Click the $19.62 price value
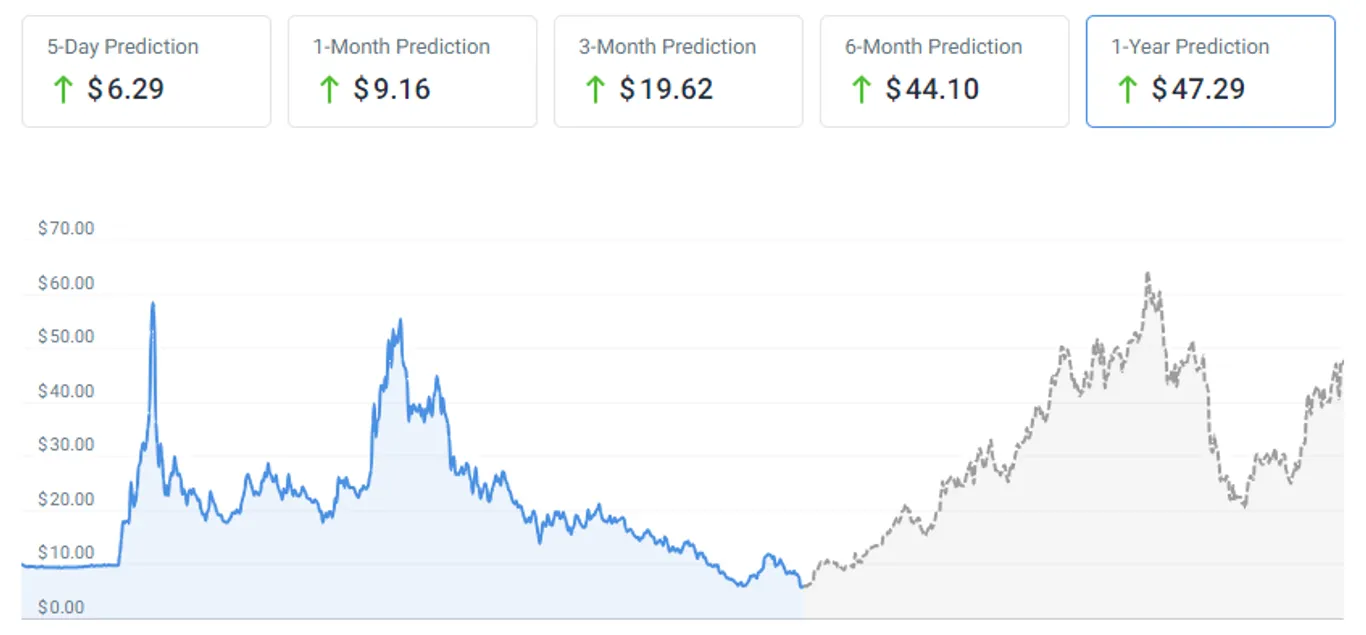The image size is (1366, 635). [666, 90]
